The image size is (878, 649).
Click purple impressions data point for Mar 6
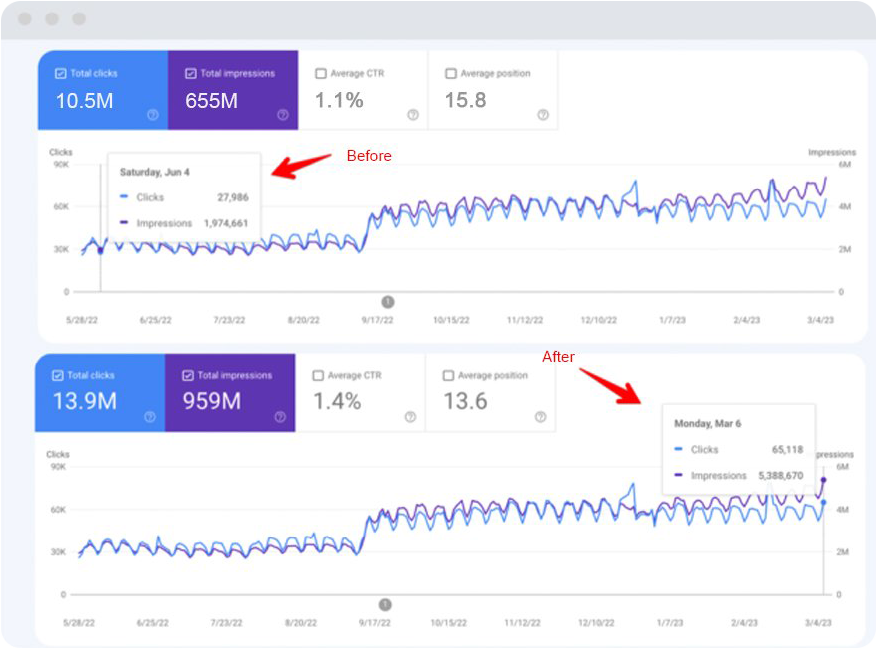coord(824,480)
